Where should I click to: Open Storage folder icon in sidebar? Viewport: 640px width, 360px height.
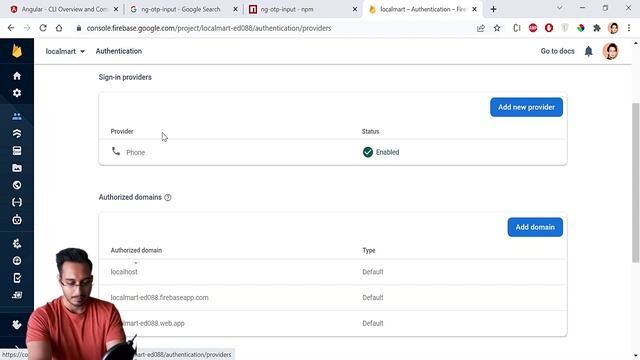17,168
